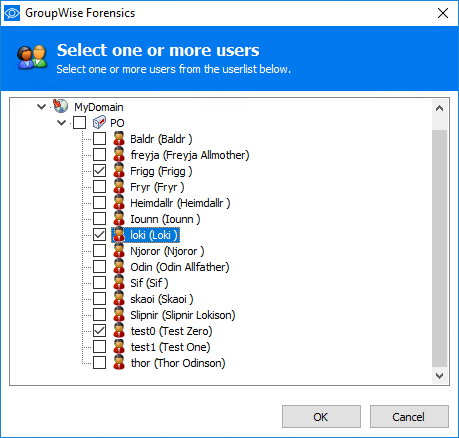Click the MyDomain globe icon
The height and width of the screenshot is (438, 459).
point(60,106)
